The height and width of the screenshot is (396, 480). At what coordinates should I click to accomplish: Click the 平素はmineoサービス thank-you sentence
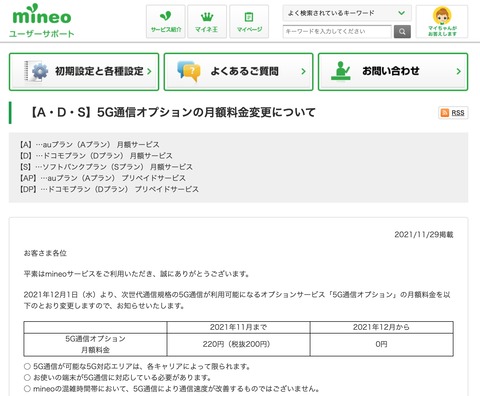tap(137, 274)
